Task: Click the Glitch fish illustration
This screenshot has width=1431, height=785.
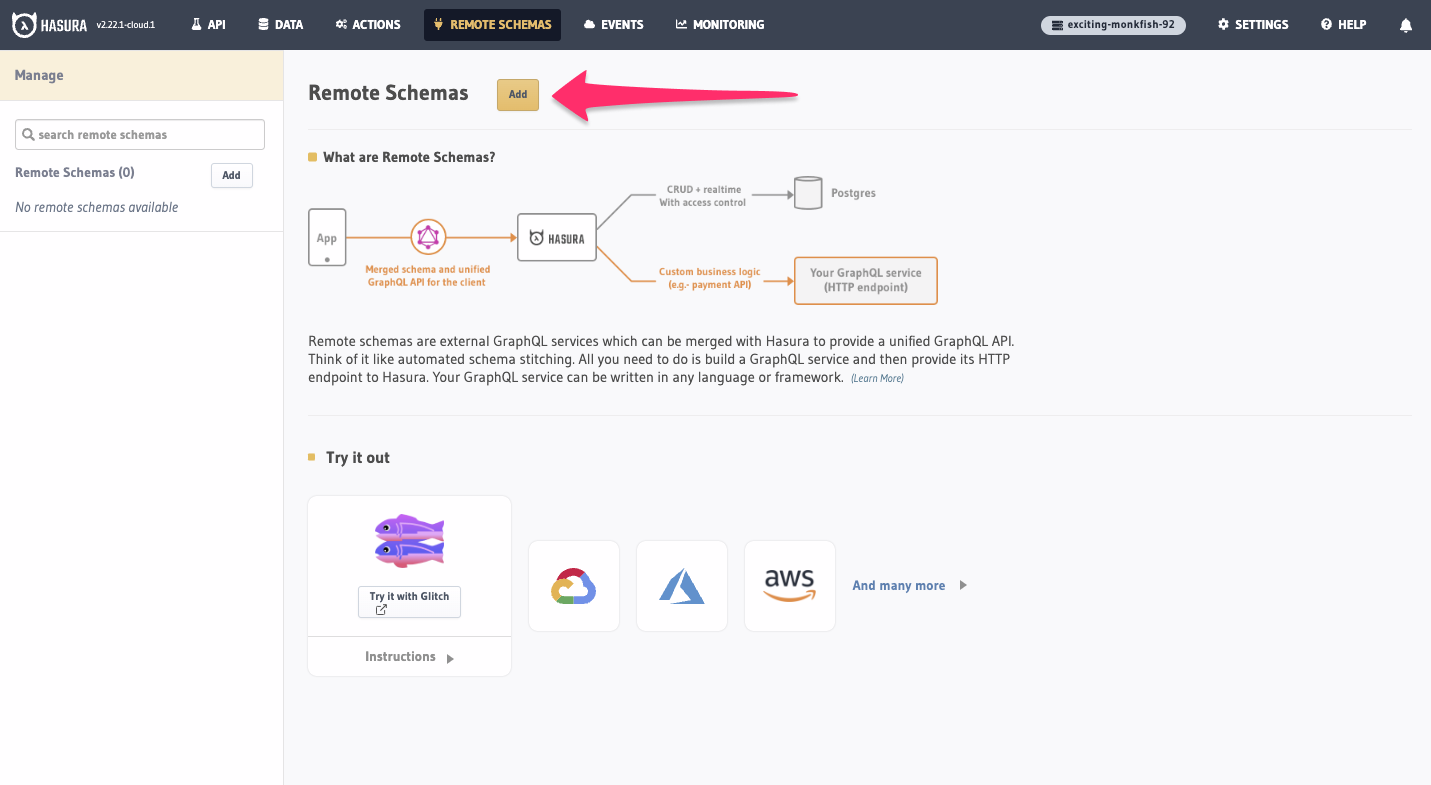Action: coord(409,540)
